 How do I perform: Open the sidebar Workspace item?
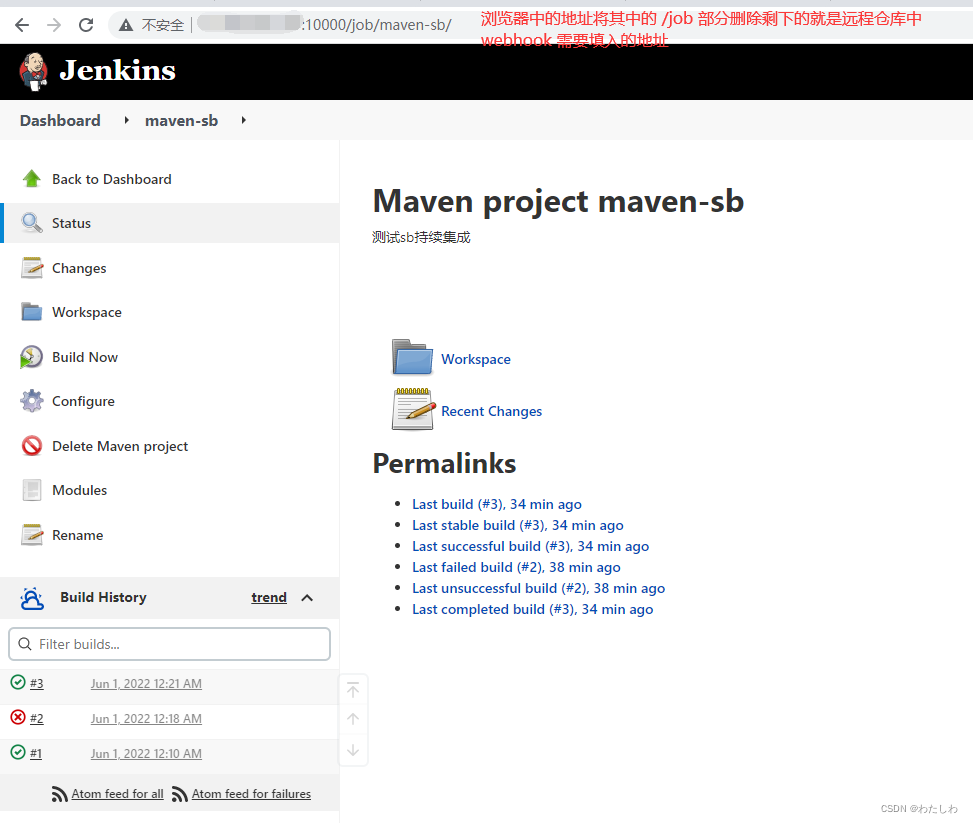(x=87, y=312)
